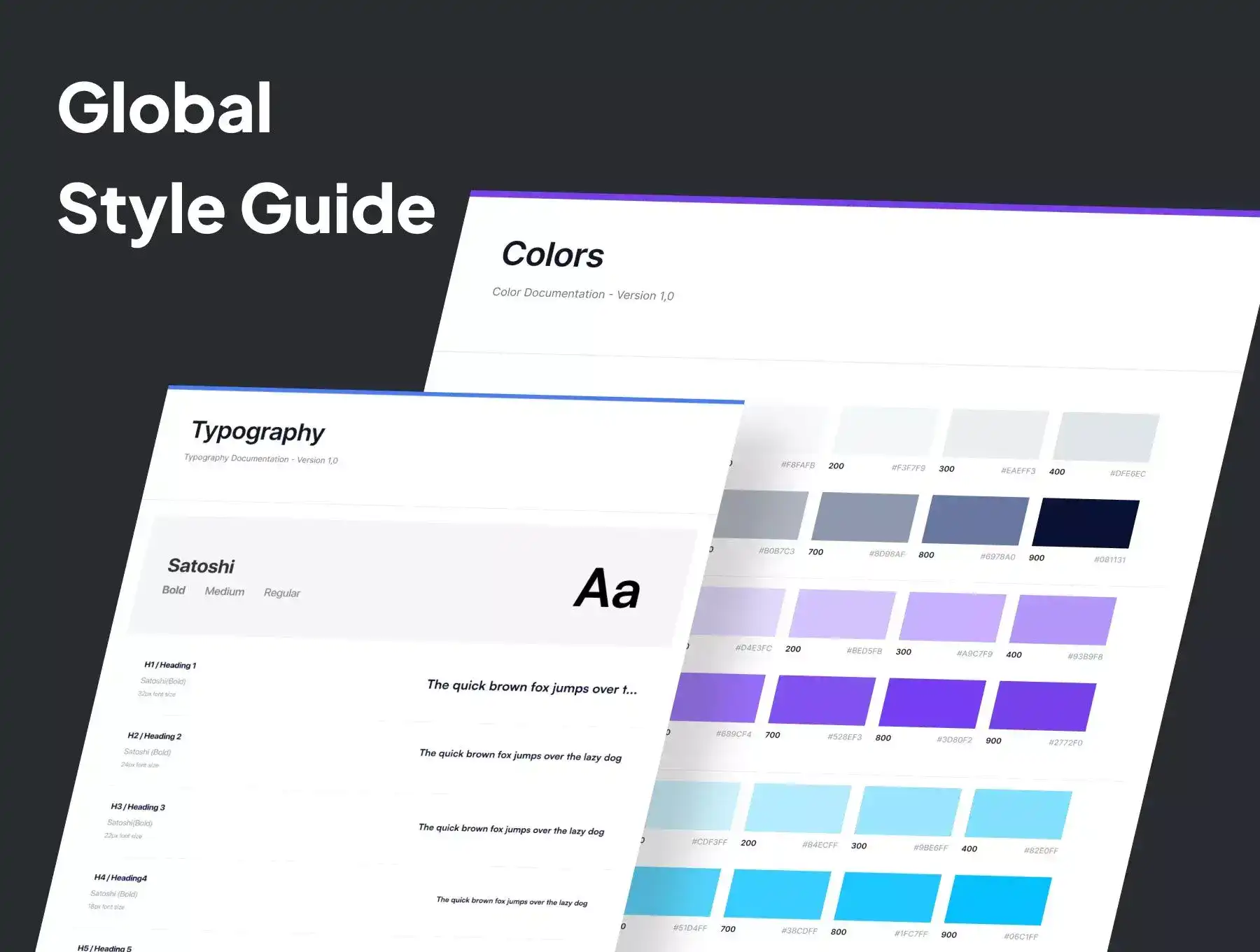The width and height of the screenshot is (1260, 952).
Task: Choose the purple 900 swatch #2772F0
Action: point(1042,706)
